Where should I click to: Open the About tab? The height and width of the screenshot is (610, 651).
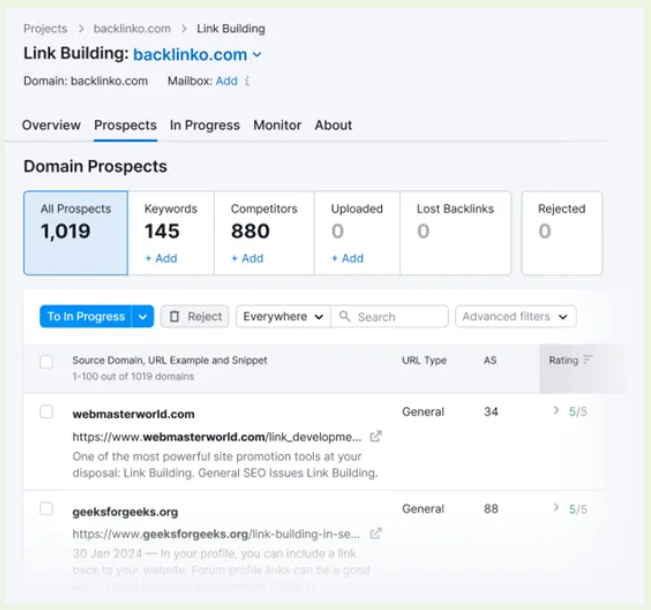pyautogui.click(x=333, y=125)
